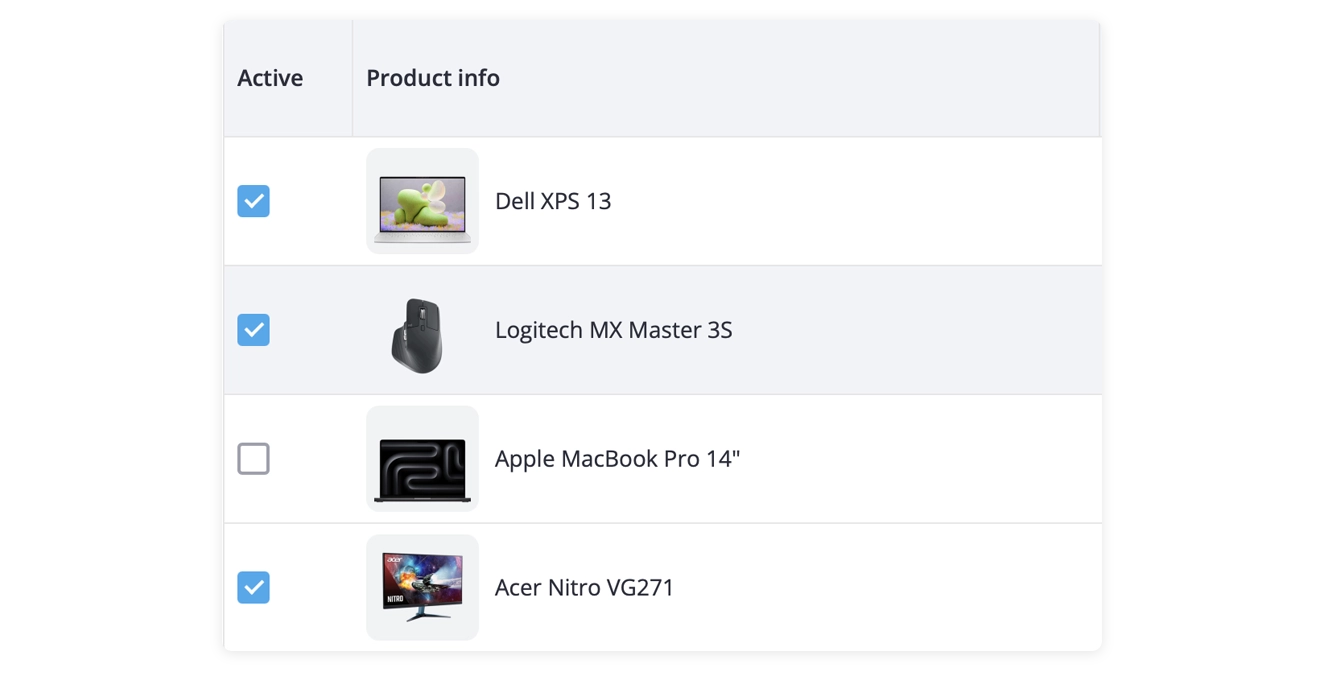Click the stand of the Acer monitor image
The height and width of the screenshot is (686, 1320).
tap(422, 612)
